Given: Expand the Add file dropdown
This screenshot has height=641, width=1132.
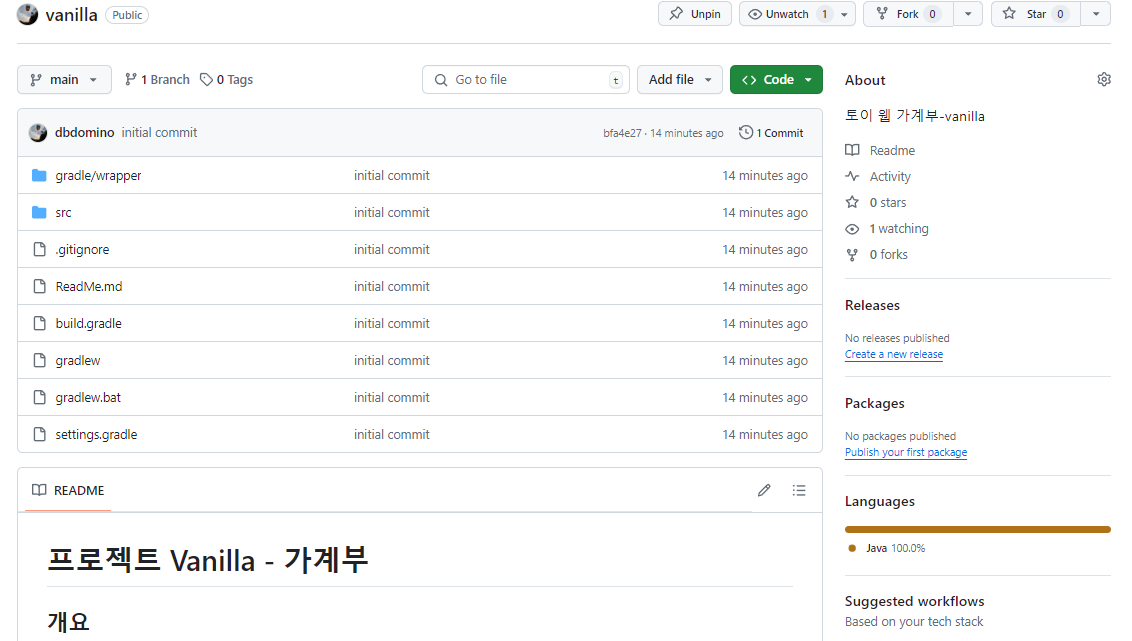Looking at the screenshot, I should [x=679, y=79].
